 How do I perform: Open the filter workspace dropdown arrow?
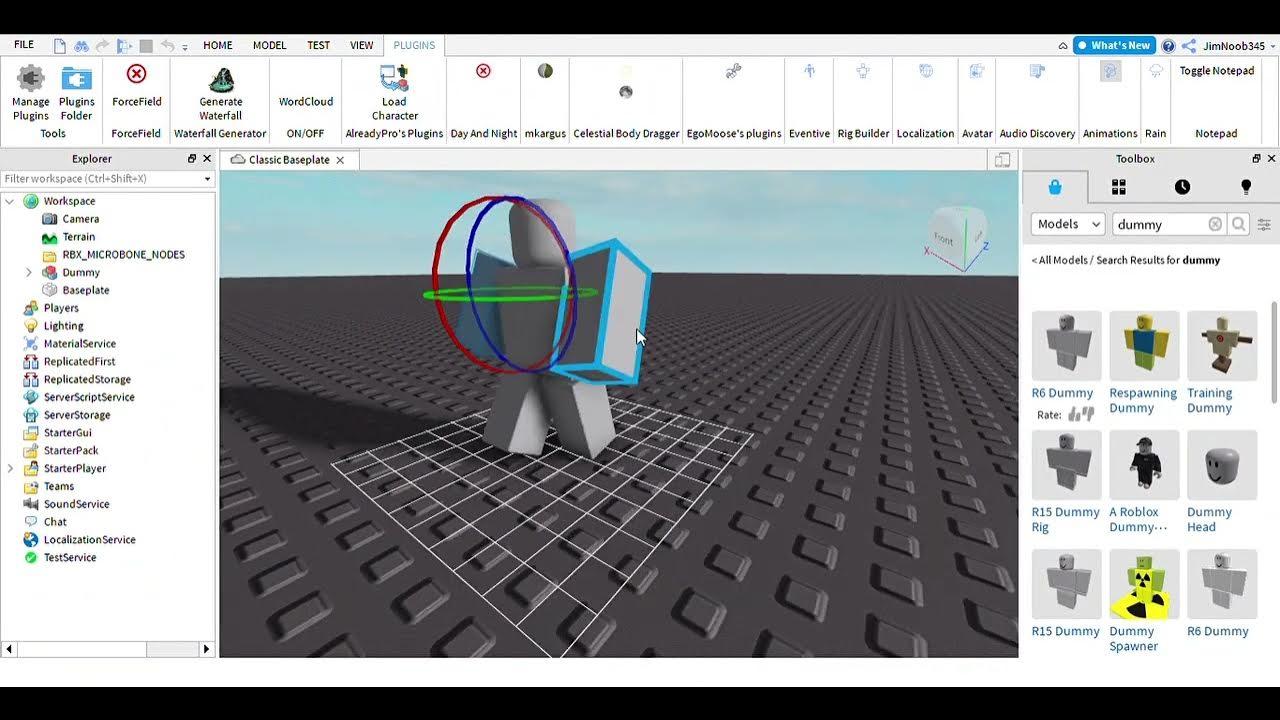click(207, 179)
